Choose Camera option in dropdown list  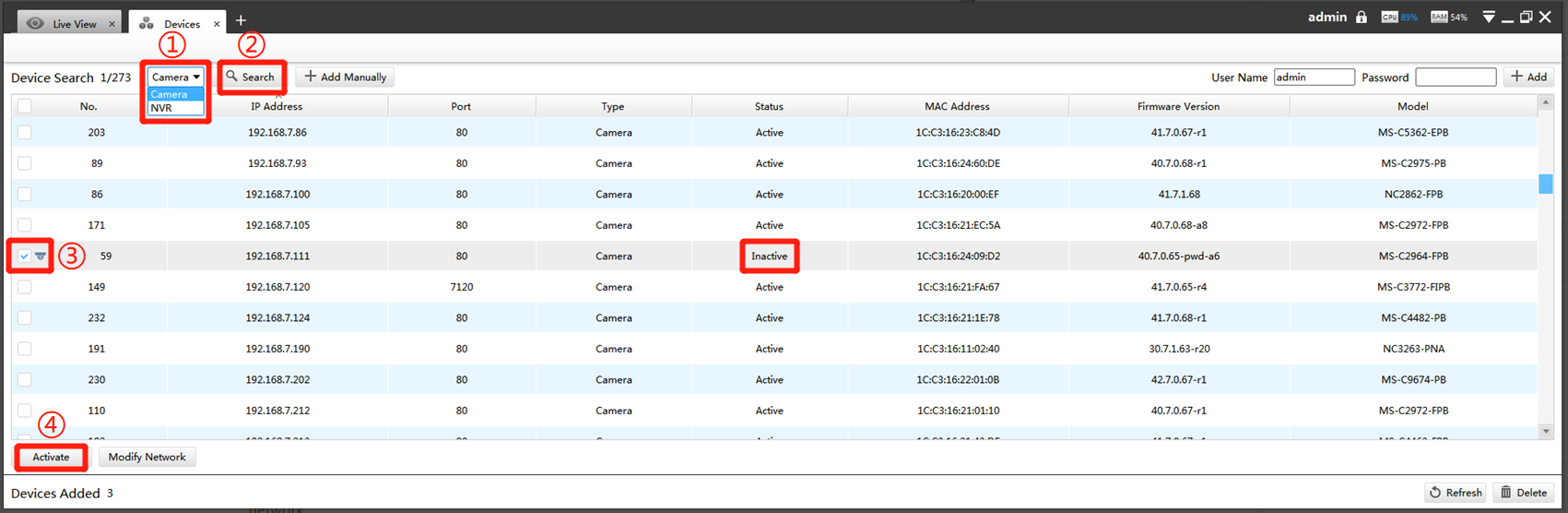click(x=176, y=94)
